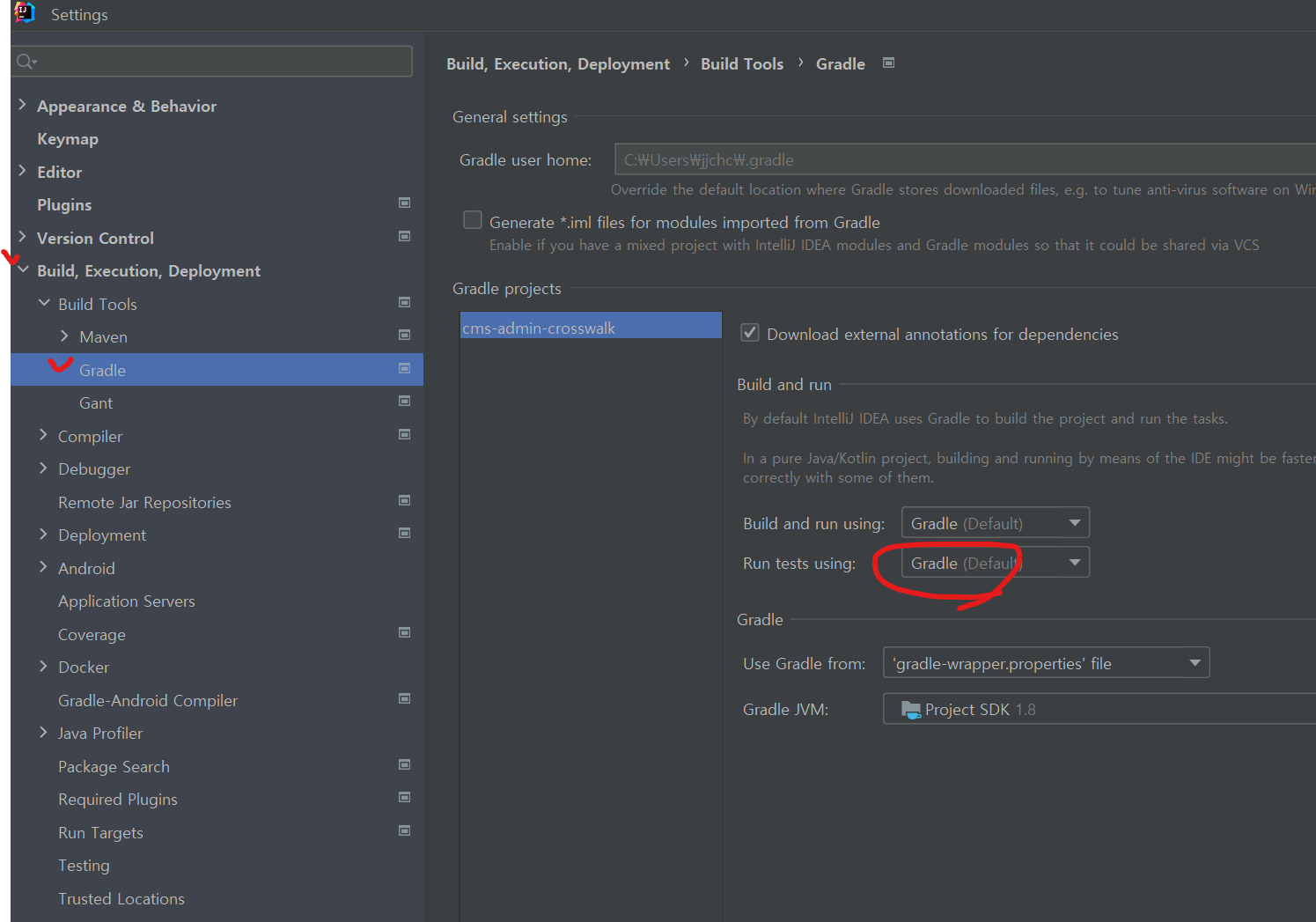This screenshot has width=1316, height=922.
Task: Click project-level icon beside Gant
Action: click(405, 401)
